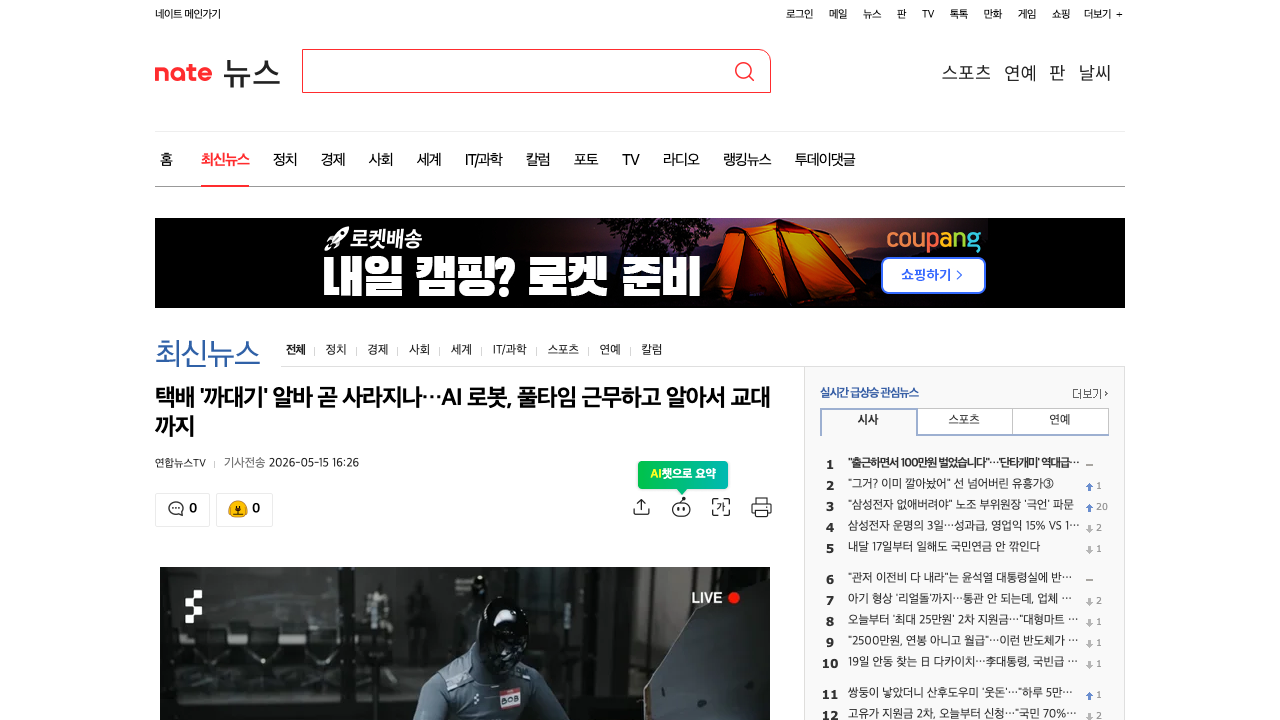Open the TV main navigation item

coord(630,159)
